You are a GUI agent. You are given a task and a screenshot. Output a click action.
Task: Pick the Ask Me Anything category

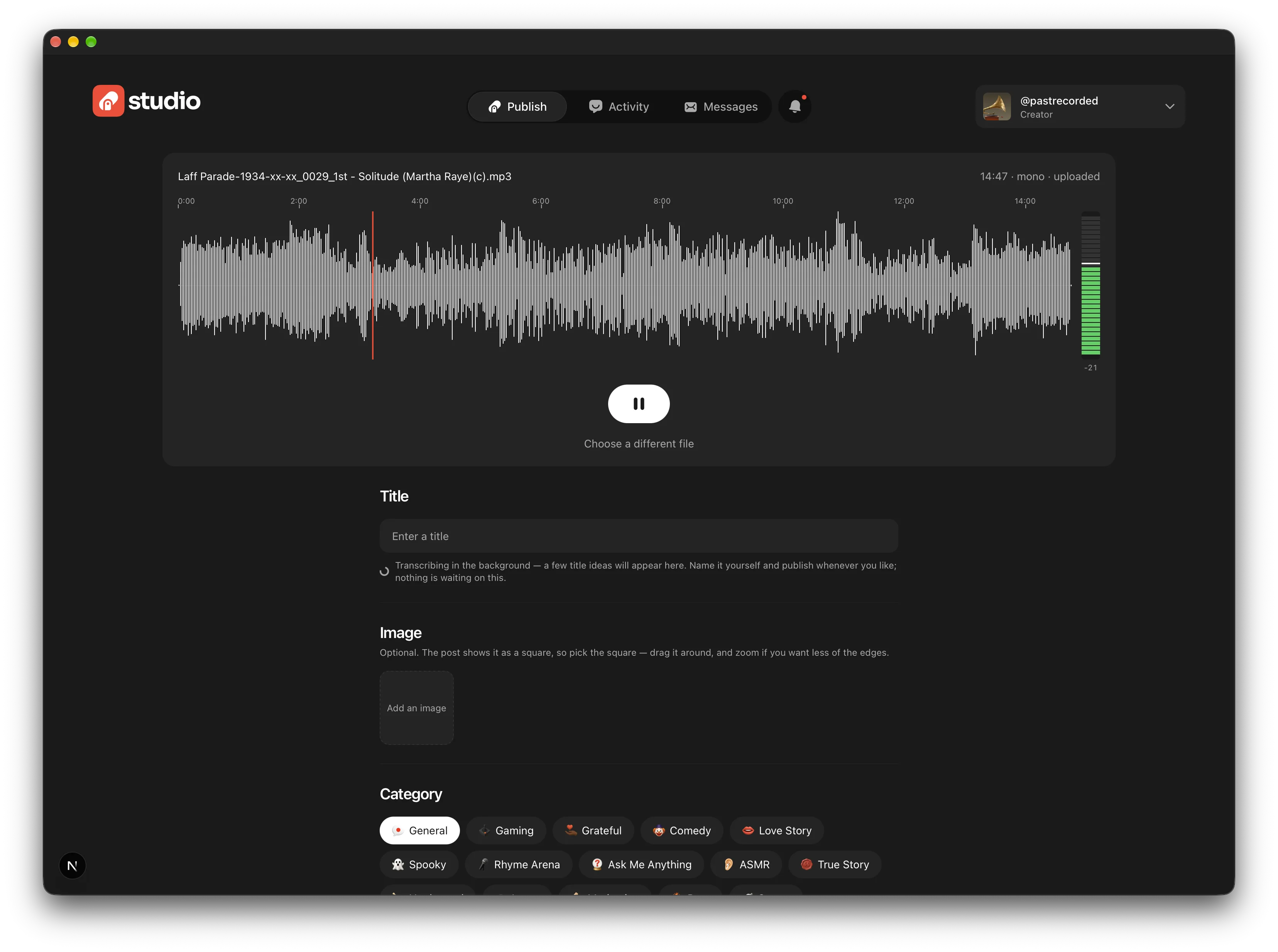[x=642, y=864]
